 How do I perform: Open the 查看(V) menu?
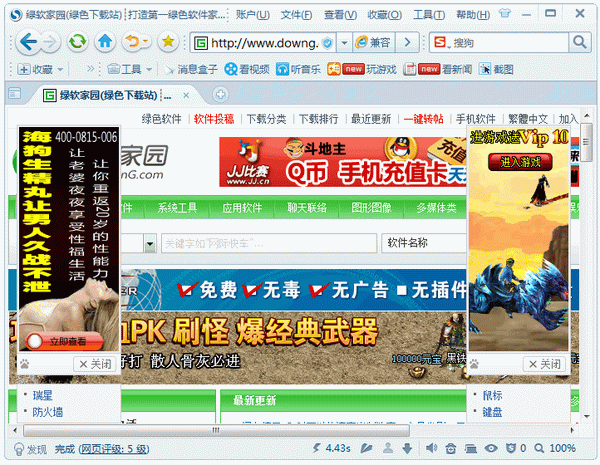pos(340,15)
